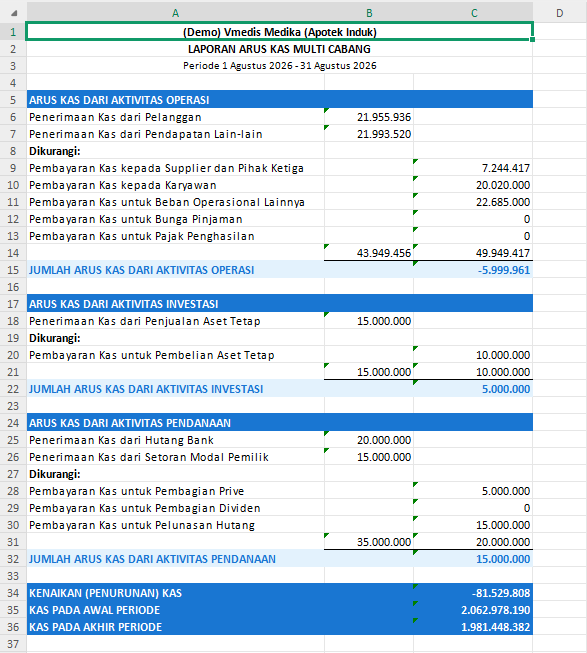The width and height of the screenshot is (587, 653).
Task: Click the Select All corner triangle
Action: coord(14,13)
